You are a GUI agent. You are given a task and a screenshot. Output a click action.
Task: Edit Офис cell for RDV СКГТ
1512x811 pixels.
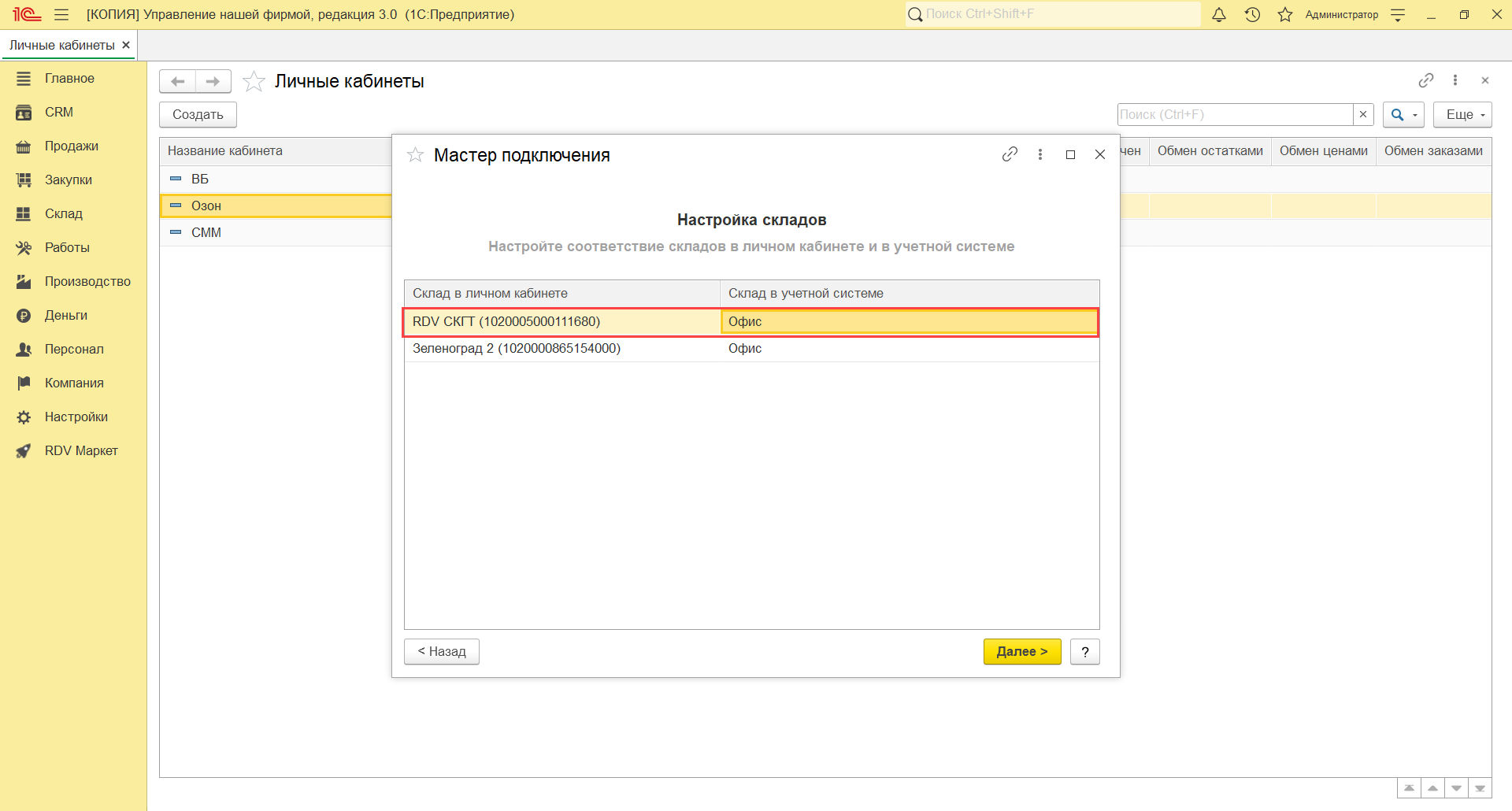pyautogui.click(x=910, y=321)
